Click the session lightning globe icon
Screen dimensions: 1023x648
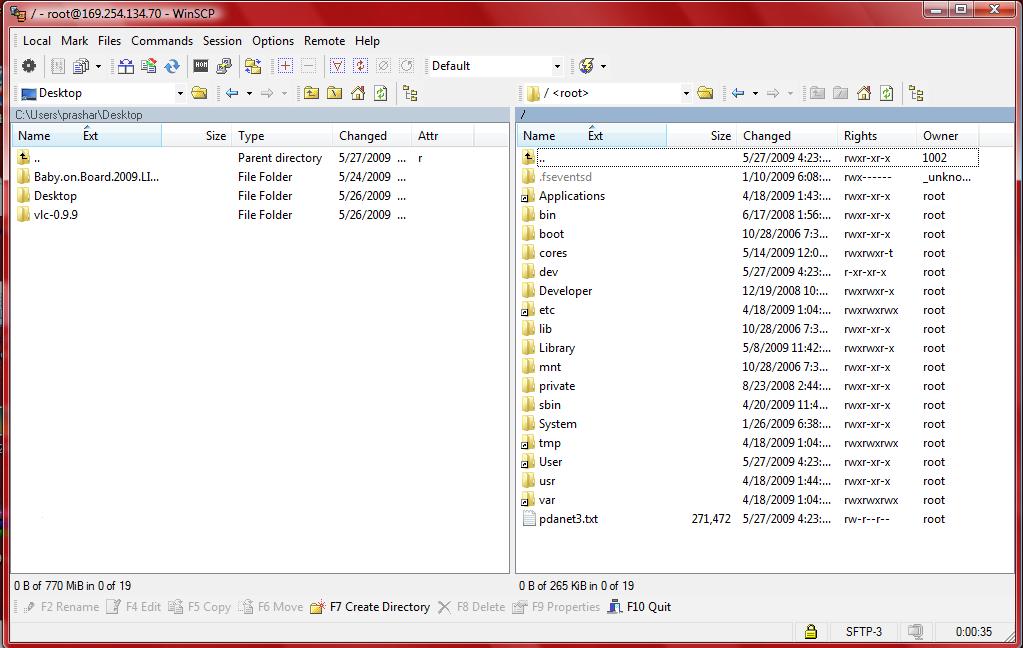pos(587,66)
